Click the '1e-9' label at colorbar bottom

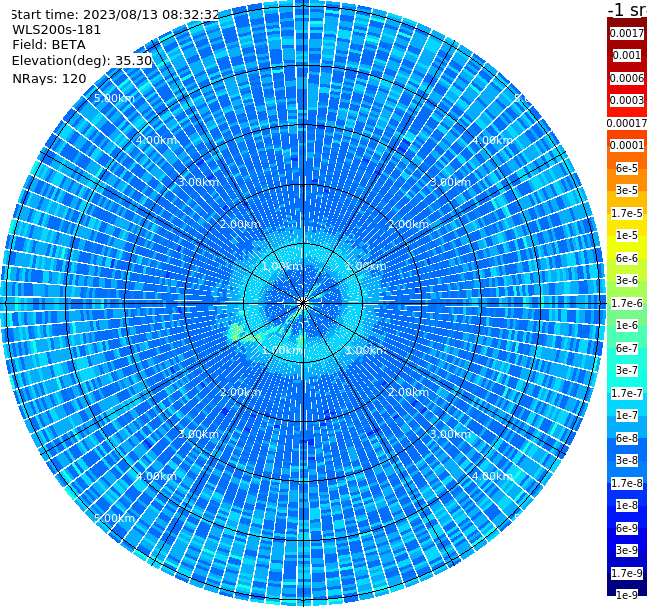tap(627, 595)
